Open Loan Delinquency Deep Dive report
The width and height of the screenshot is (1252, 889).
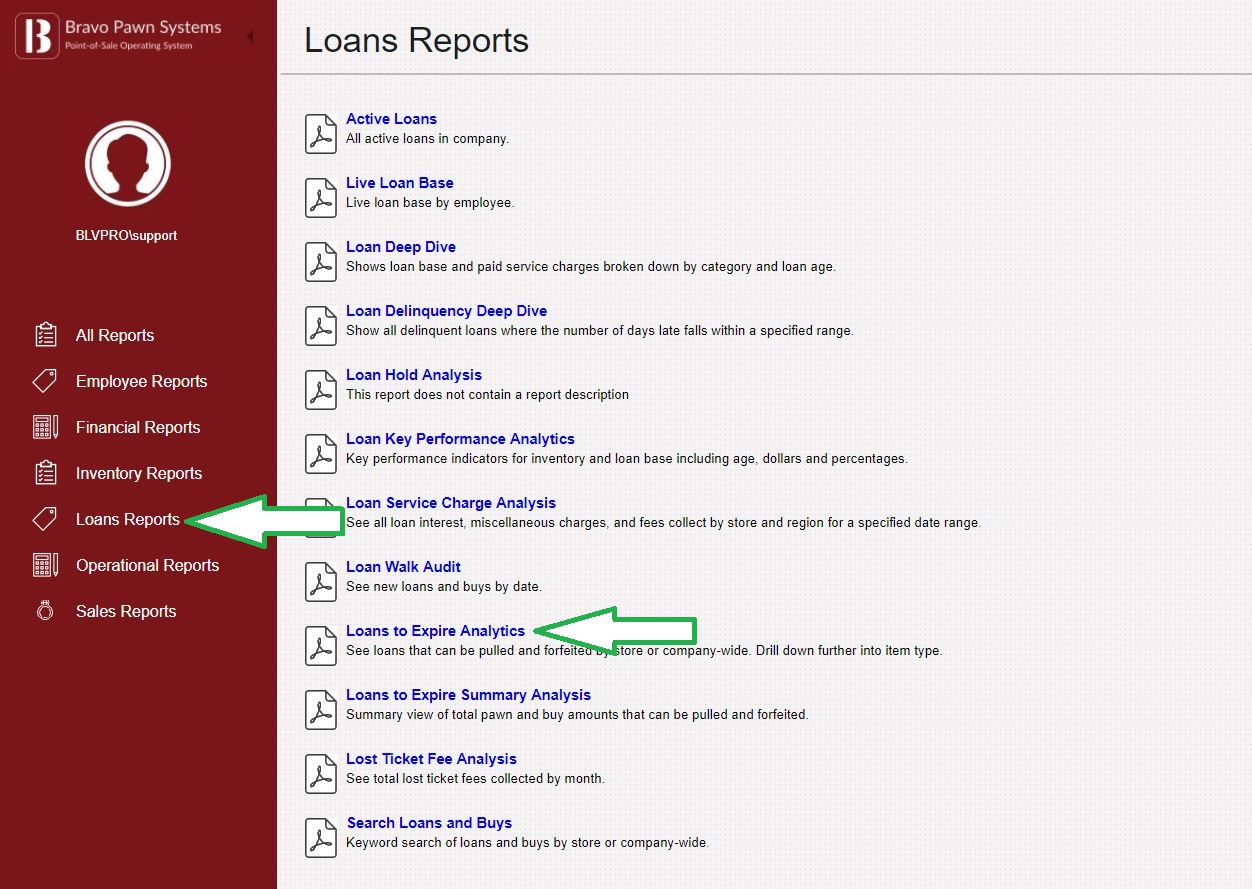coord(446,311)
